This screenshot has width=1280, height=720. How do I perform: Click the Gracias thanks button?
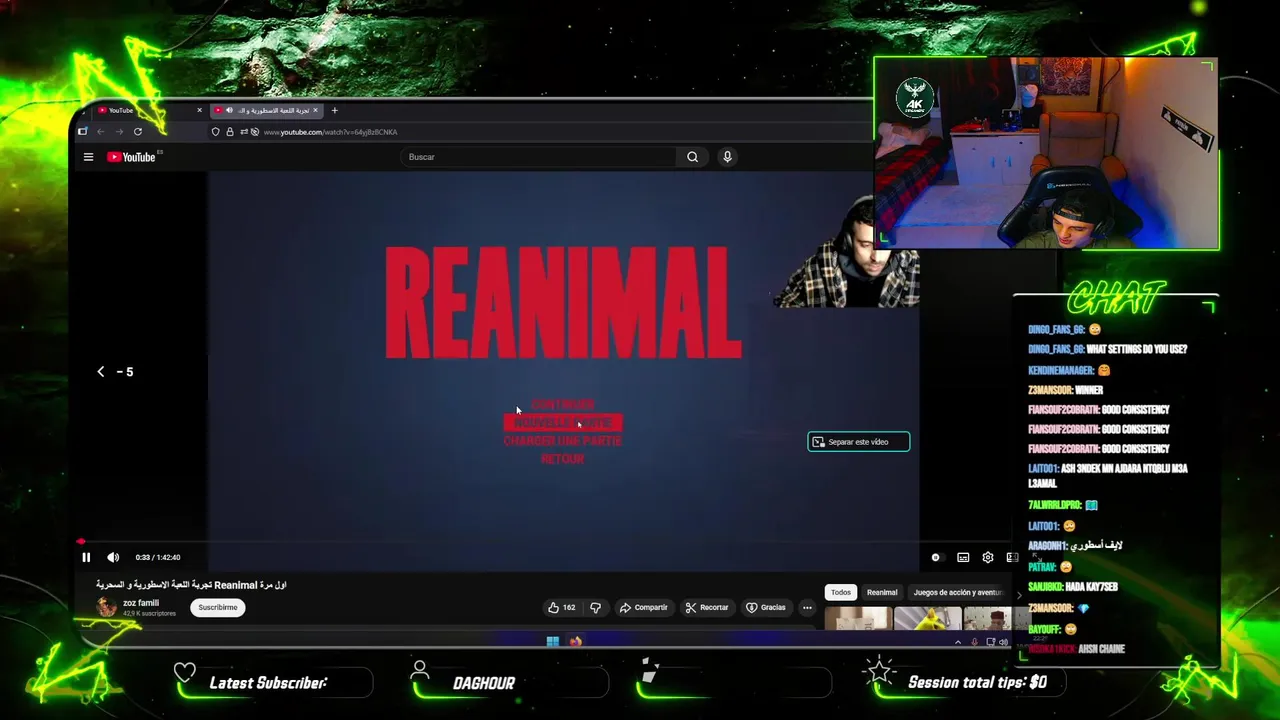pos(766,607)
